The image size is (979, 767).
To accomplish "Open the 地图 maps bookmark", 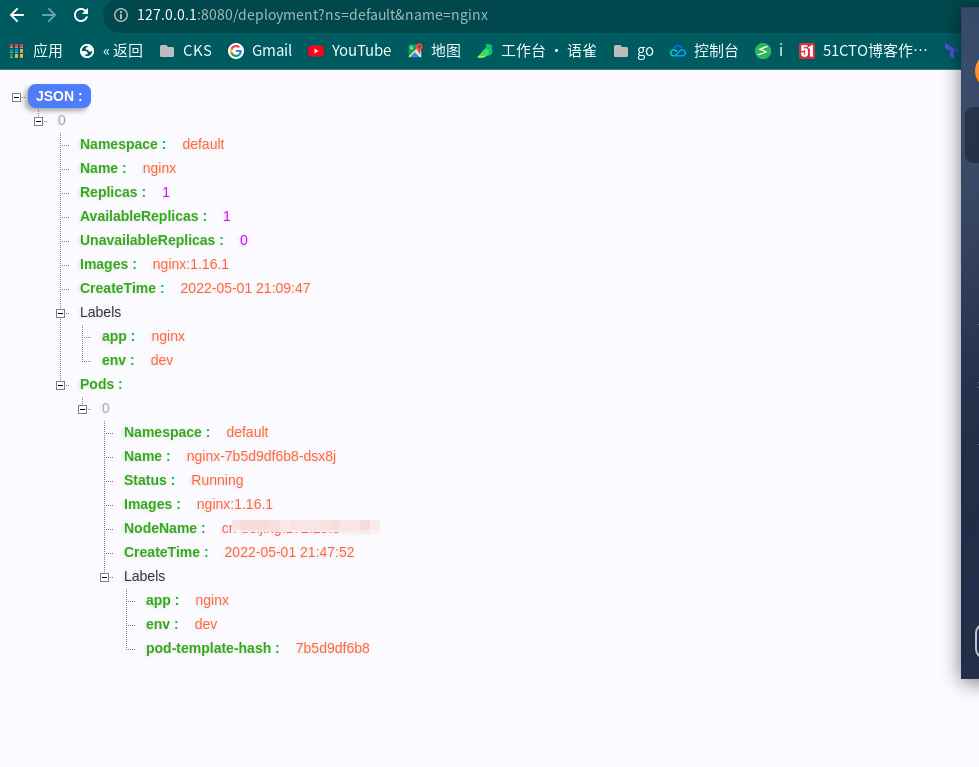I will pyautogui.click(x=435, y=51).
